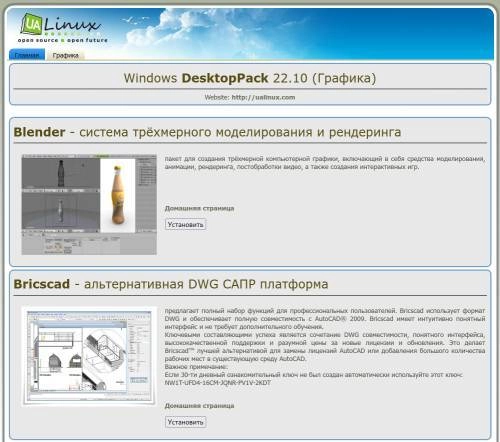The image size is (500, 442).
Task: Click the Bricscad trial key NW1T-UFD4-16CM-JQNR-PV1V-2KDT
Action: point(218,383)
